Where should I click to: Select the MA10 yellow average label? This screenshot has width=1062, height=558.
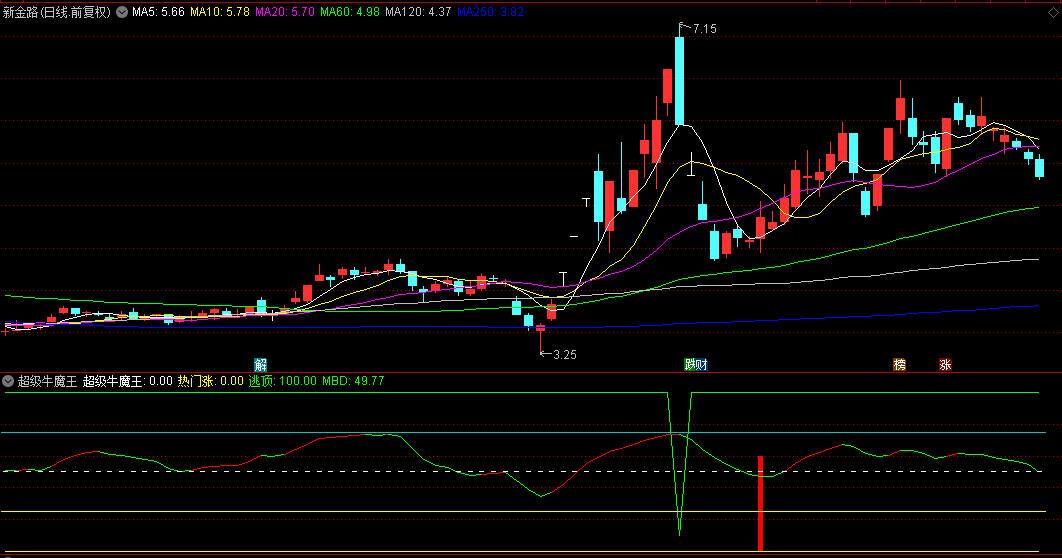(x=220, y=12)
